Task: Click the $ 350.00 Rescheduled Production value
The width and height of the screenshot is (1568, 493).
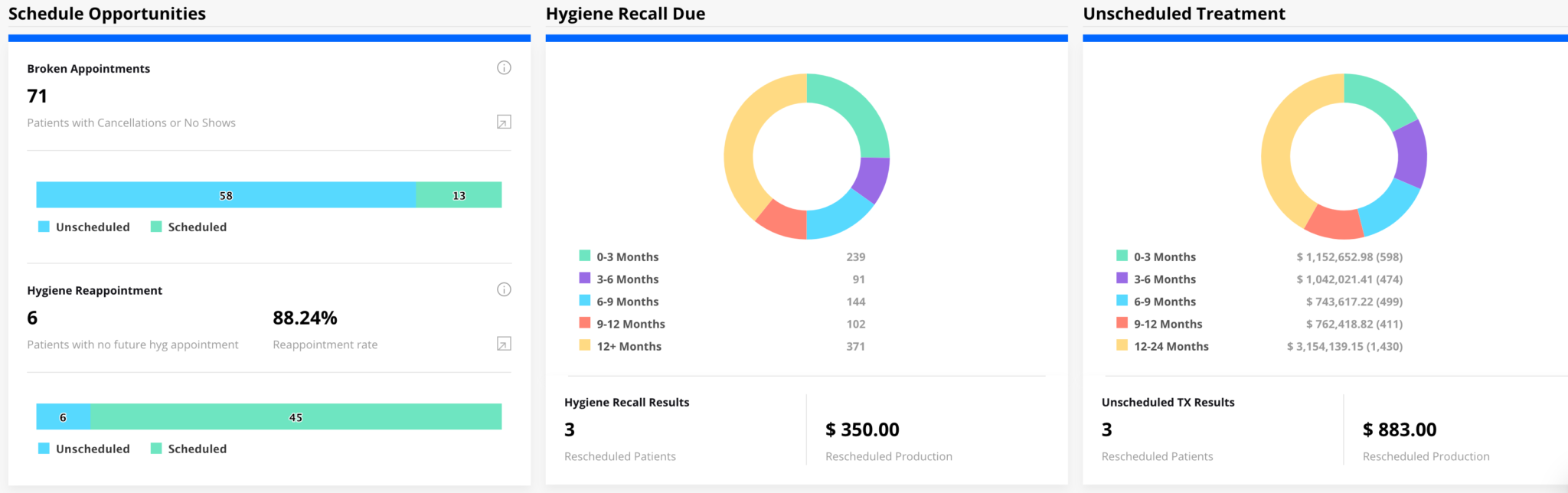Action: click(862, 429)
